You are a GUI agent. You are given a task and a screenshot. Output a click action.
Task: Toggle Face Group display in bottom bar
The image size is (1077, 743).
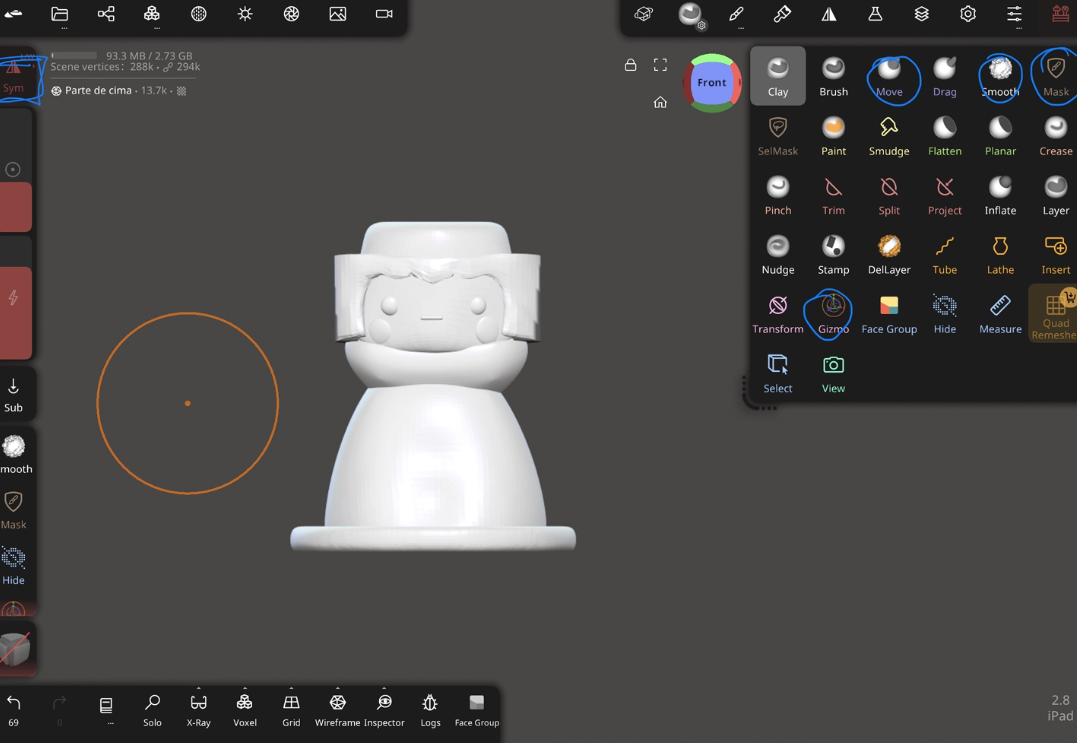[477, 710]
